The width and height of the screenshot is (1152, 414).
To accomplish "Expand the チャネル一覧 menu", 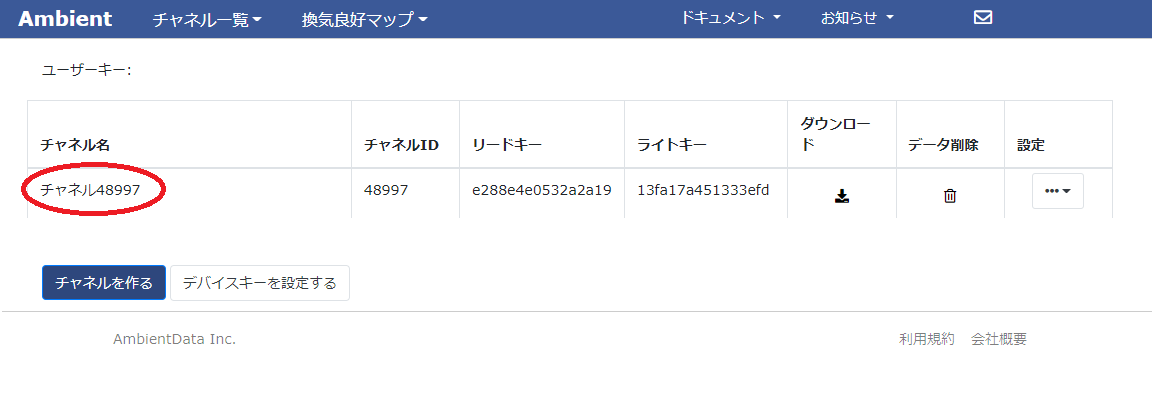I will (x=207, y=20).
